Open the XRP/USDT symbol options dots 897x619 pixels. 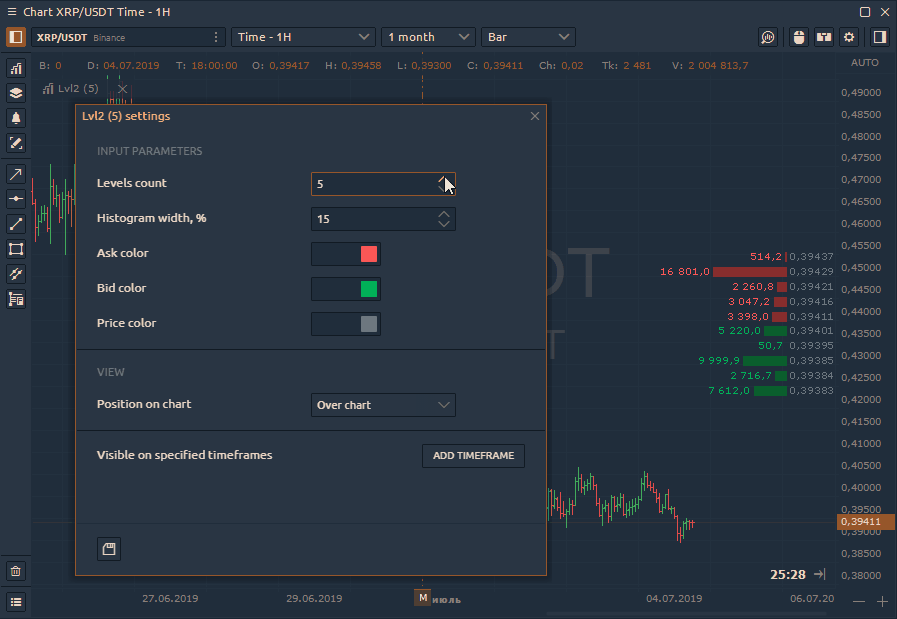pos(216,37)
